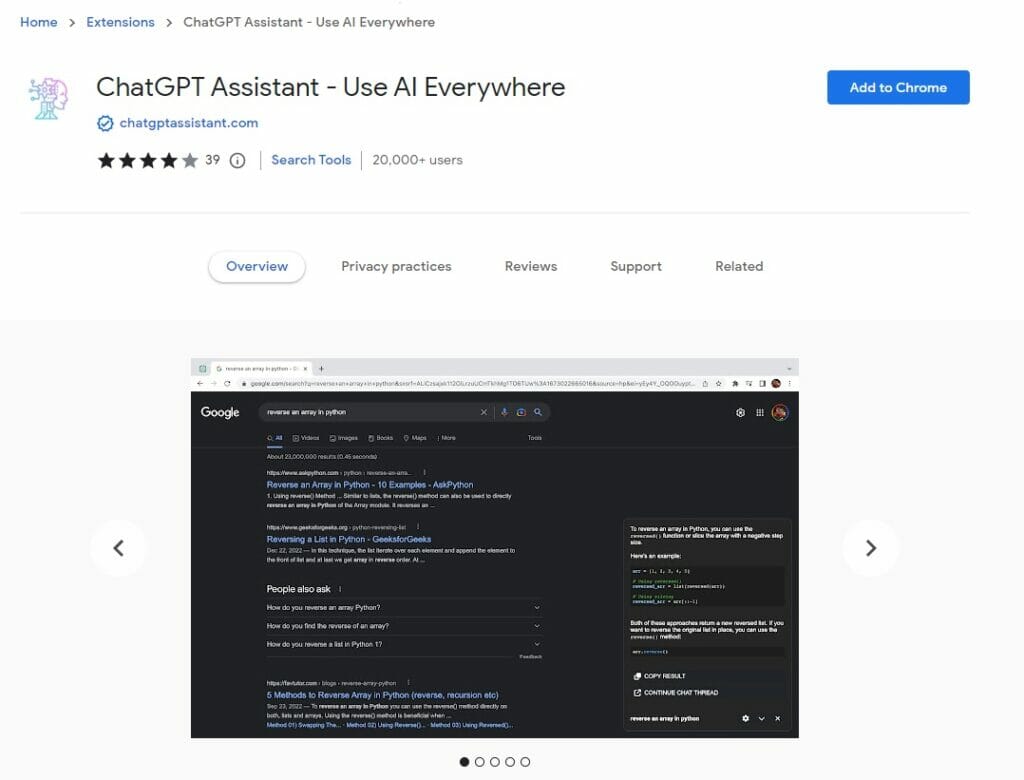Go to the Extensions breadcrumb link
Viewport: 1024px width, 780px height.
coord(120,22)
